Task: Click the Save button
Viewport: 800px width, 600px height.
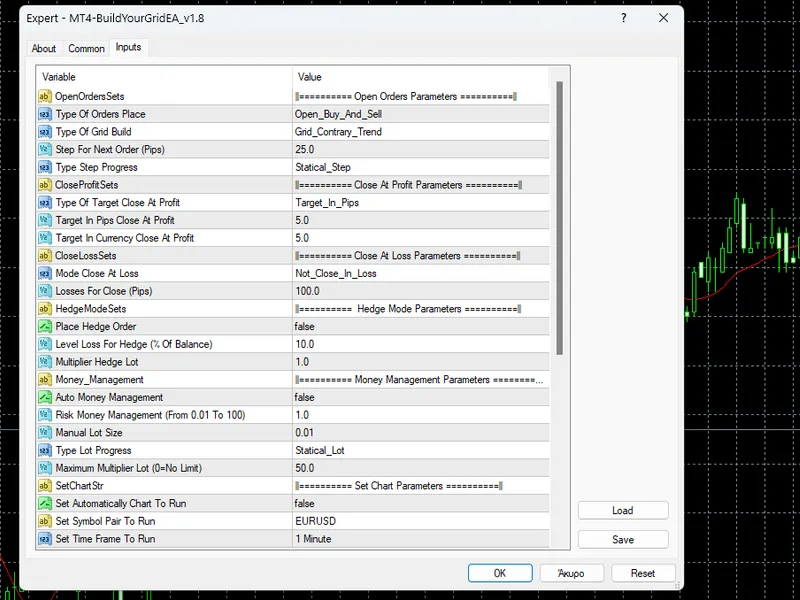Action: point(623,540)
